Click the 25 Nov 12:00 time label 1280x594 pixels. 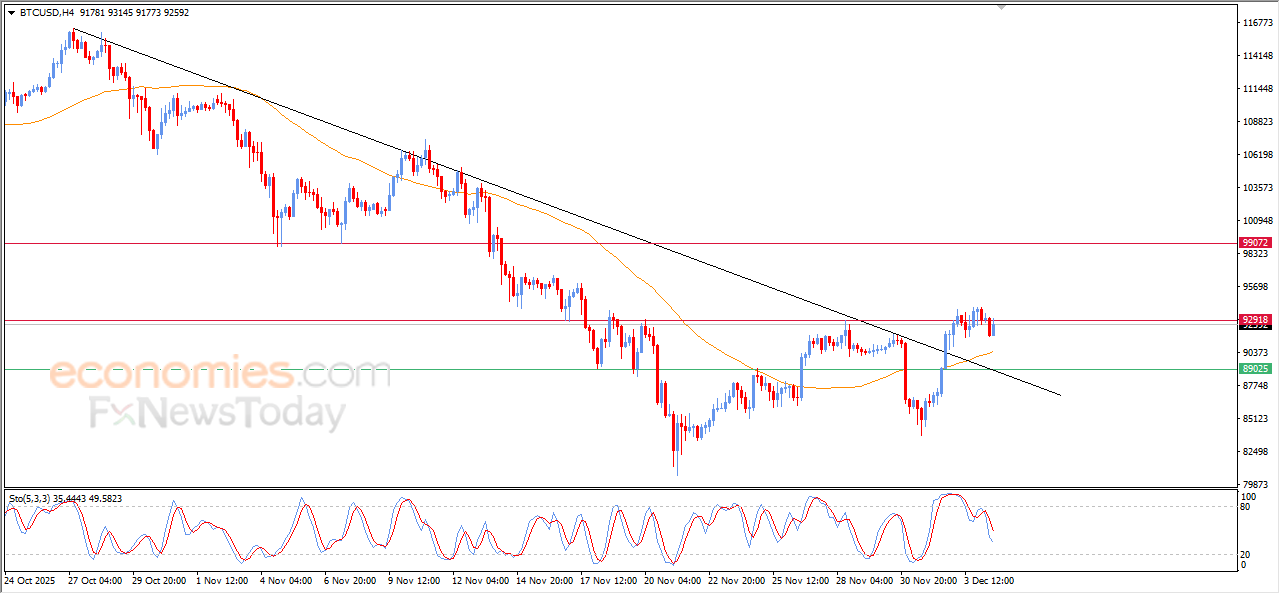coord(799,580)
